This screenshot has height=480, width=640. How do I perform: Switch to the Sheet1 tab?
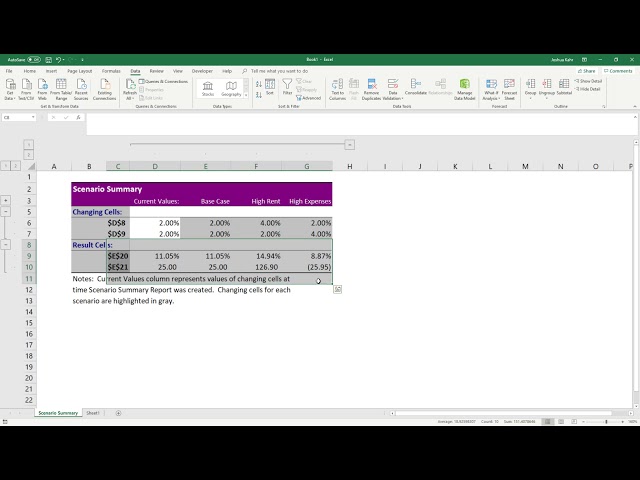pos(93,413)
